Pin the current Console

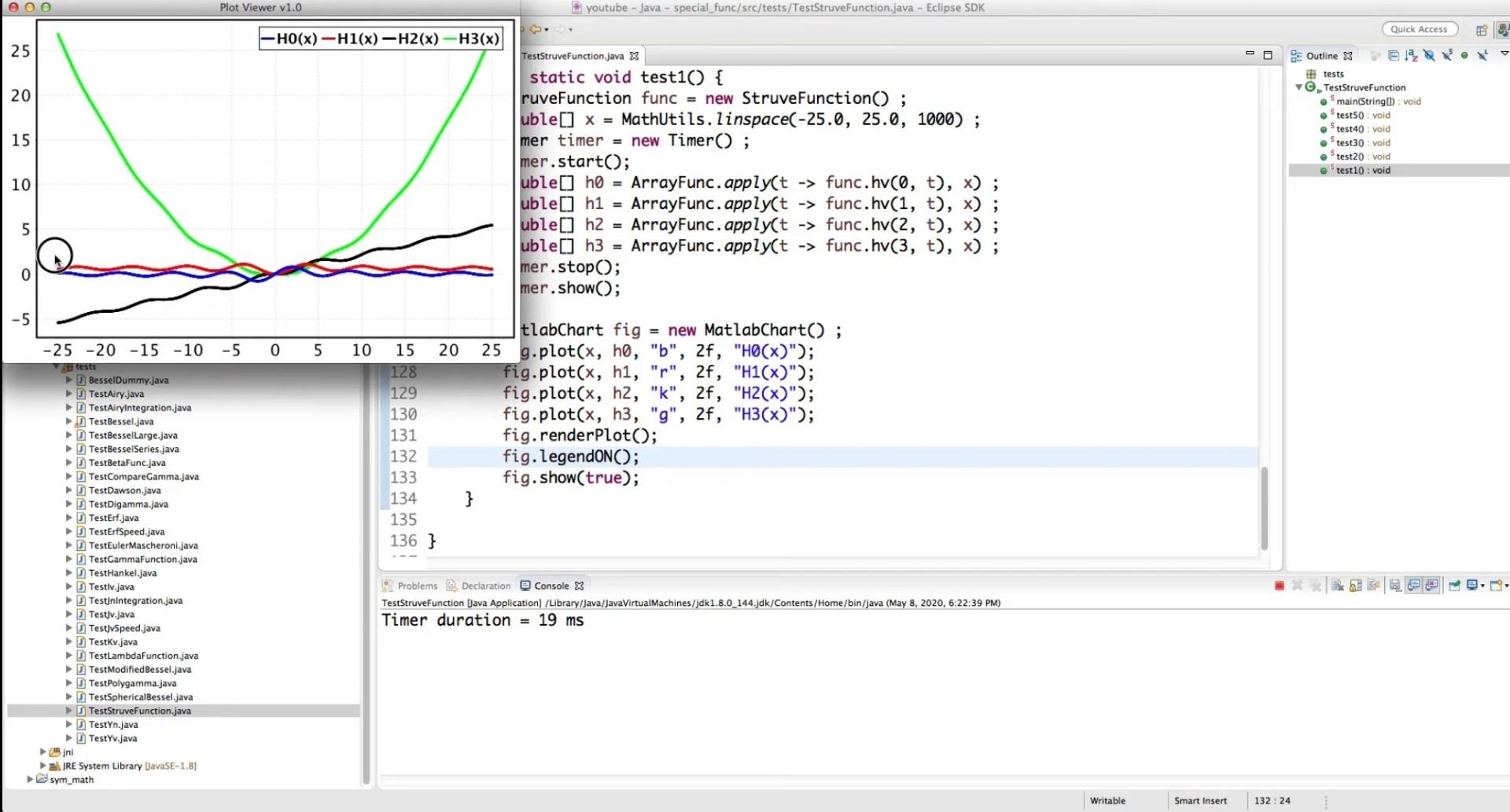(x=1454, y=586)
